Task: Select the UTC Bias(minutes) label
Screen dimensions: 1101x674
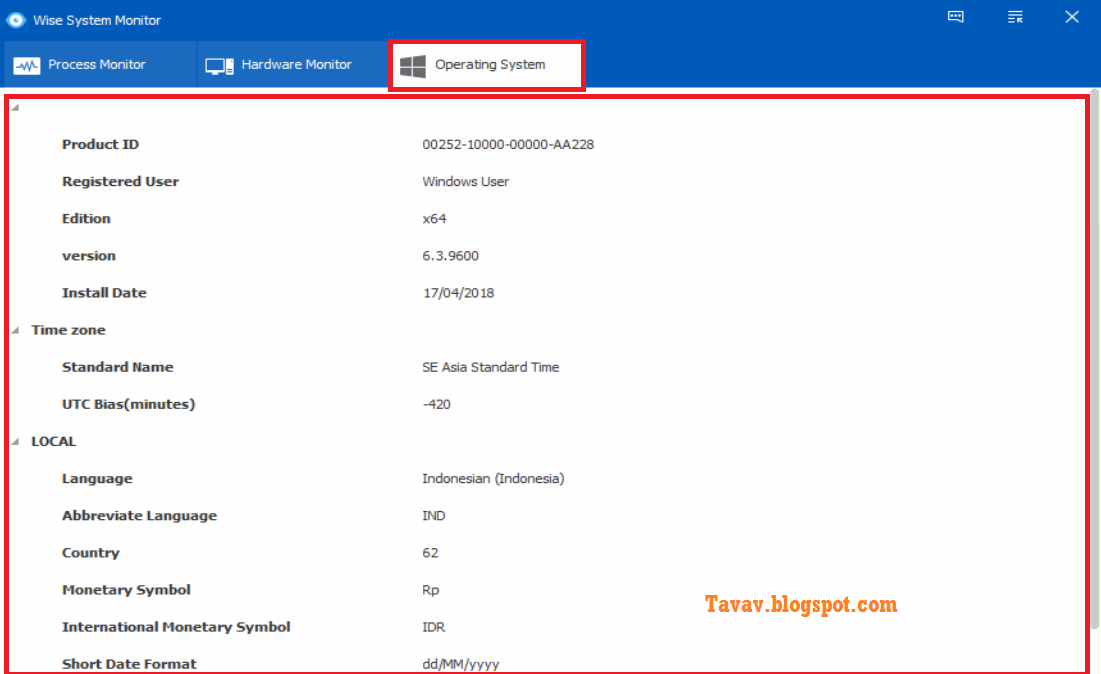Action: (128, 404)
